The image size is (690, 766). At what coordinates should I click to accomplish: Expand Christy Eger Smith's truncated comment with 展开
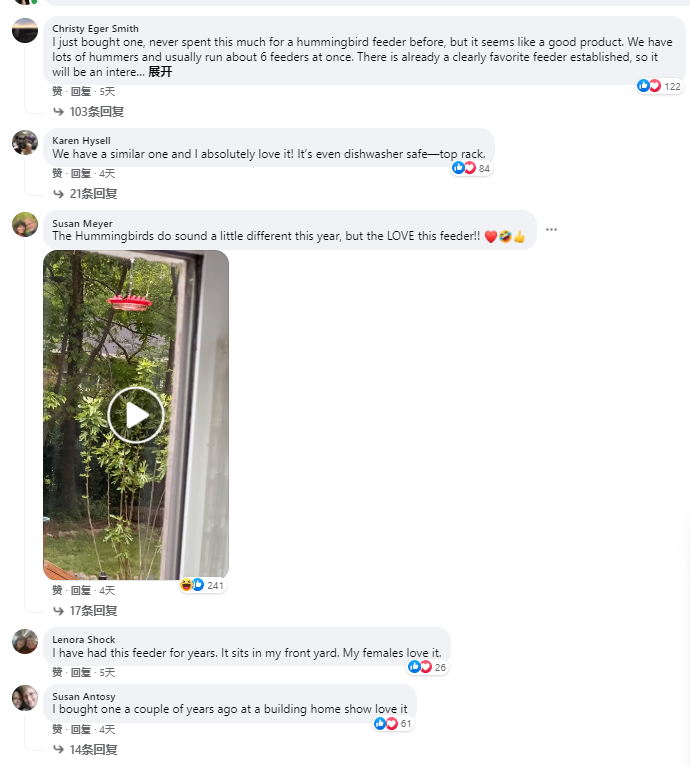[x=160, y=72]
